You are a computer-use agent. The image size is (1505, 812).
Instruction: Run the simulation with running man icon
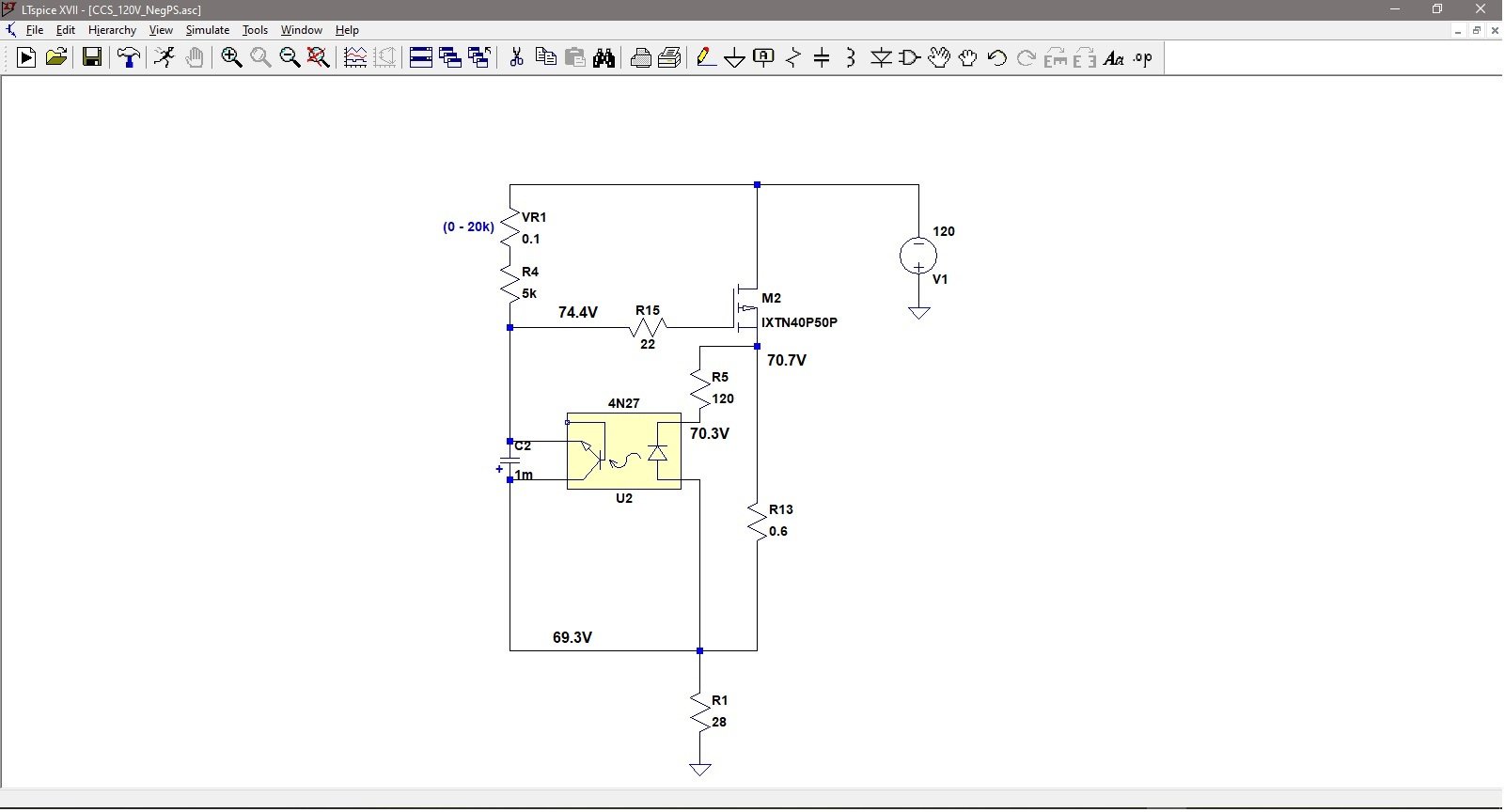coord(165,58)
